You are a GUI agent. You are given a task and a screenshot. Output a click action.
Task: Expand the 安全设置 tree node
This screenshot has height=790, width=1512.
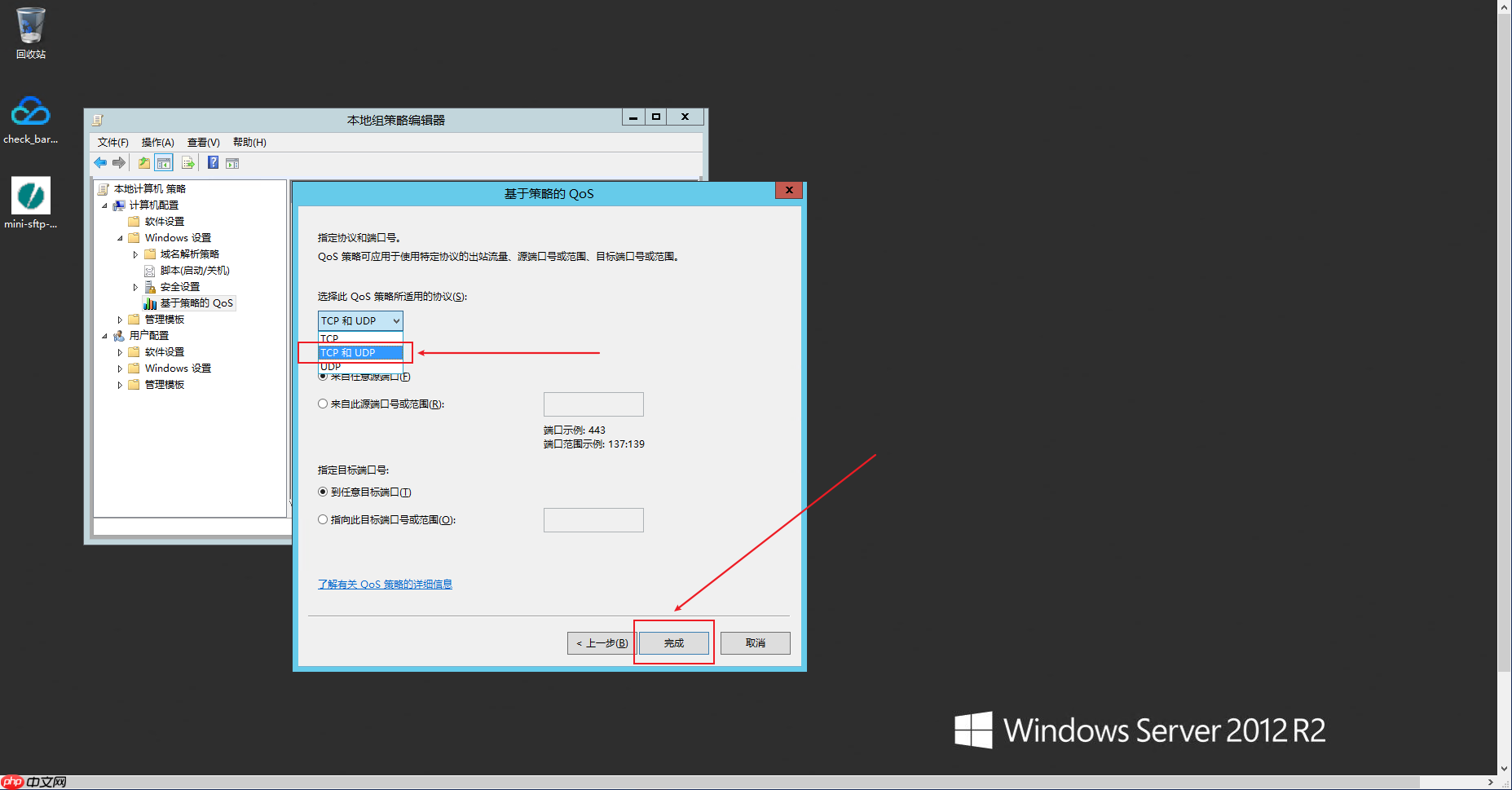135,286
